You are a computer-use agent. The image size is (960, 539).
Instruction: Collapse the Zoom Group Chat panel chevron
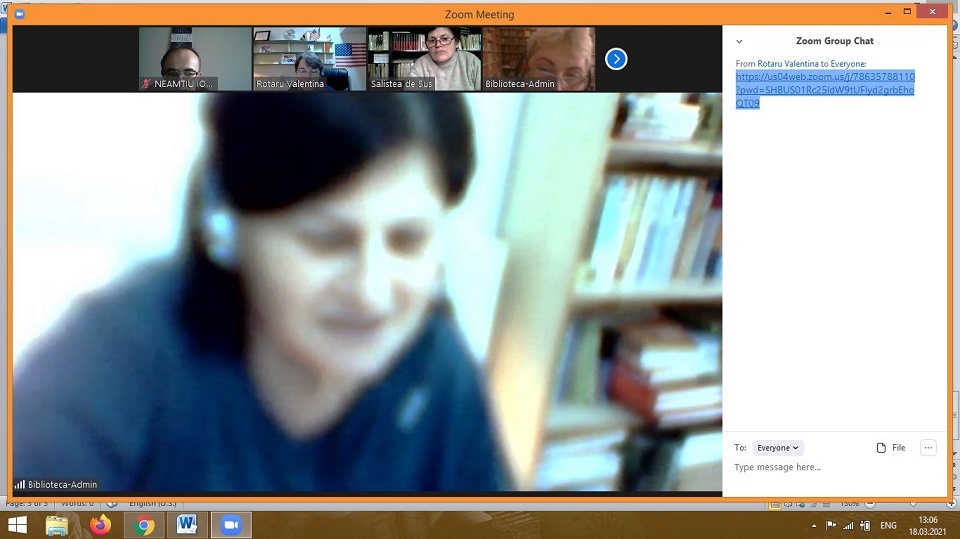coord(739,41)
